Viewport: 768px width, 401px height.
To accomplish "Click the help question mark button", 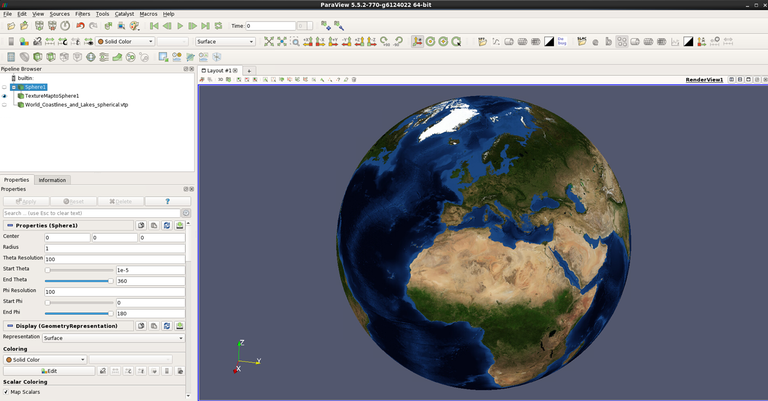I will pos(167,201).
